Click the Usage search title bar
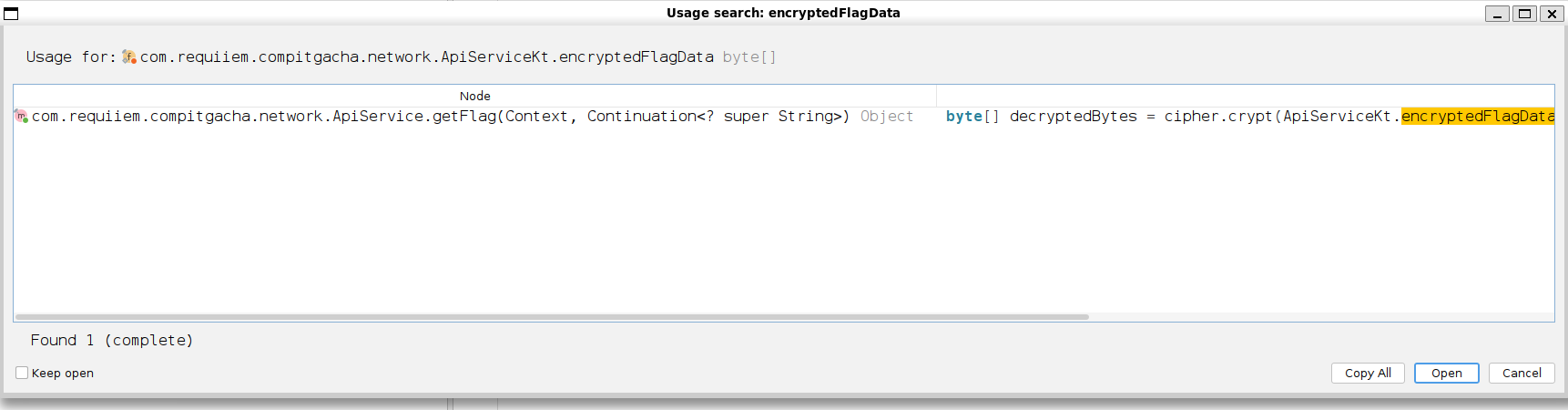Image resolution: width=1568 pixels, height=410 pixels. [782, 13]
